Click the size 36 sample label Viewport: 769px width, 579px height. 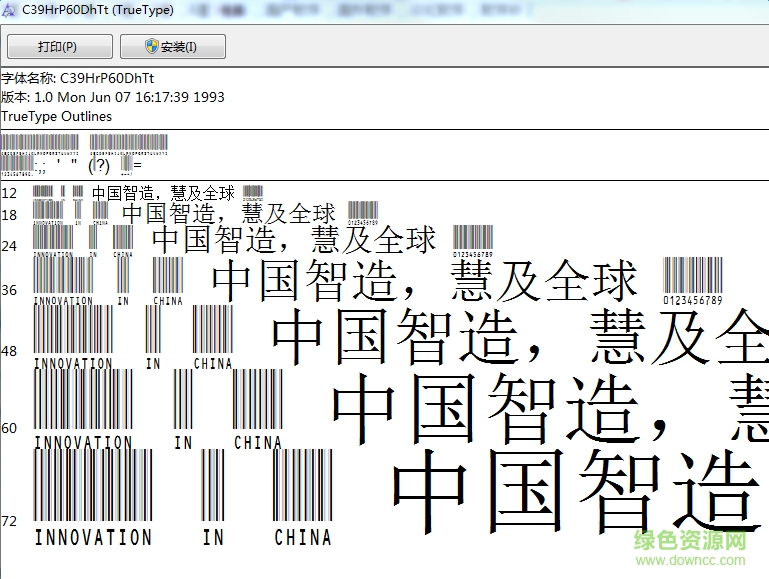pyautogui.click(x=9, y=290)
